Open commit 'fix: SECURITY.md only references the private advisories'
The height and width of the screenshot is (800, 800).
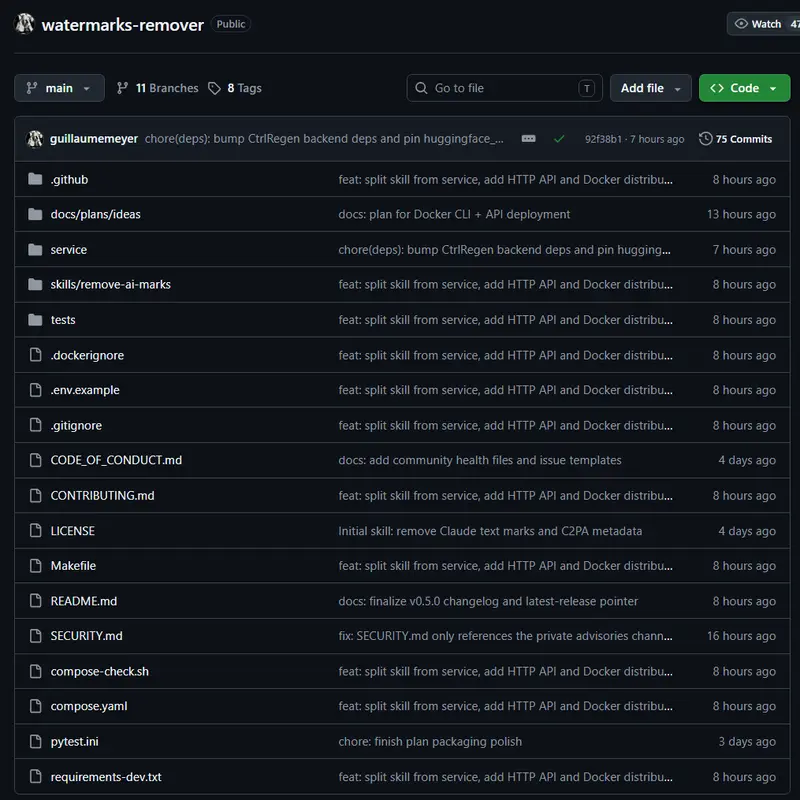(505, 636)
